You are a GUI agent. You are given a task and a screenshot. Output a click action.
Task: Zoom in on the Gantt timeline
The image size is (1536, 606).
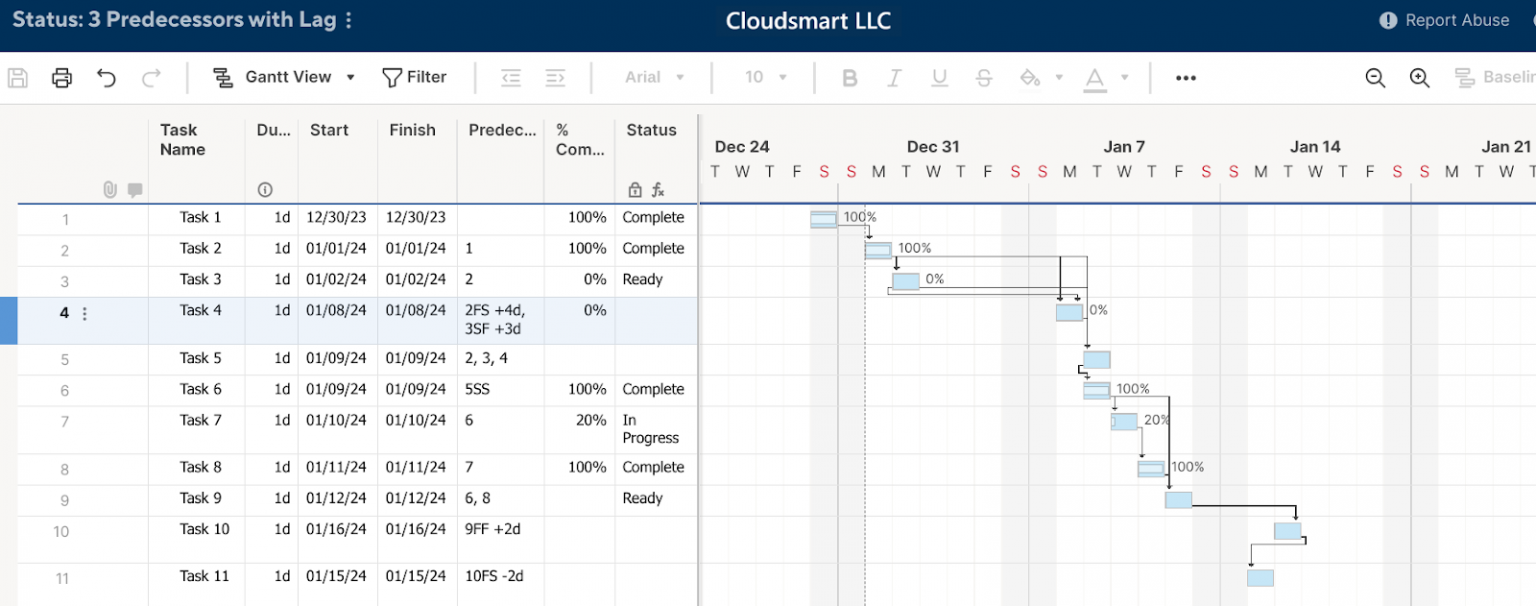point(1419,77)
